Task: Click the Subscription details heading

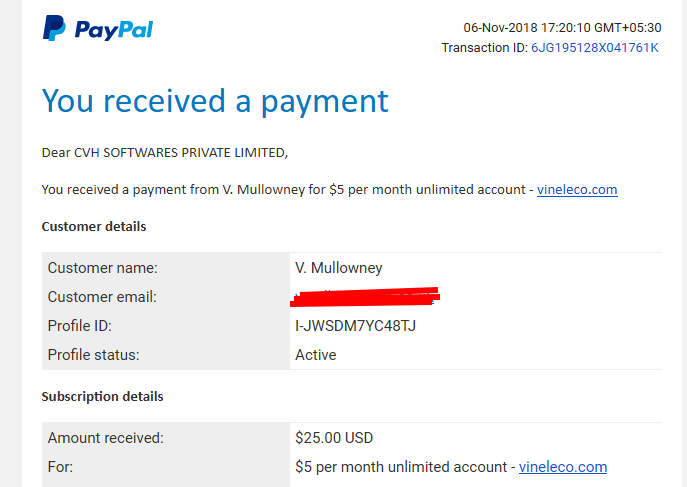Action: tap(102, 396)
